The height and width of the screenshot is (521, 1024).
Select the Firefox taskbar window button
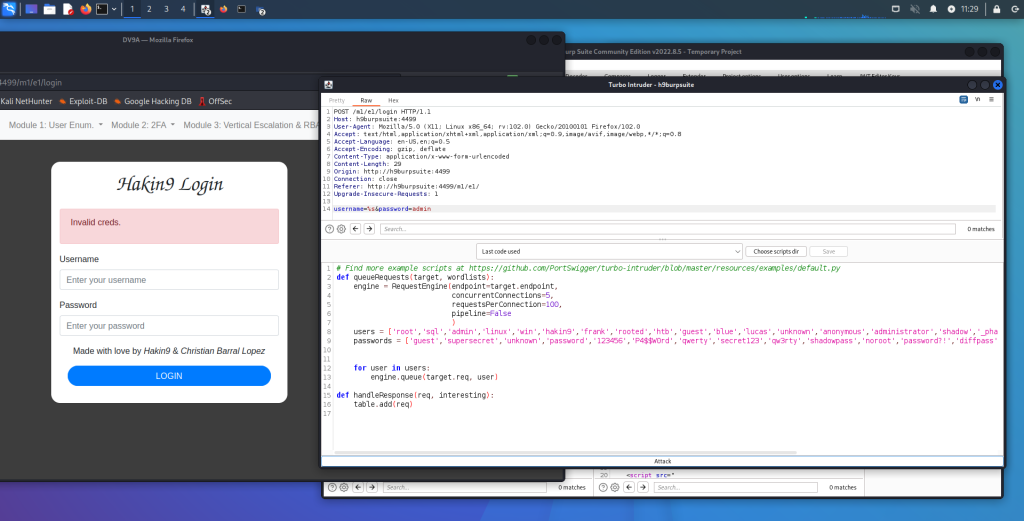pyautogui.click(x=224, y=9)
